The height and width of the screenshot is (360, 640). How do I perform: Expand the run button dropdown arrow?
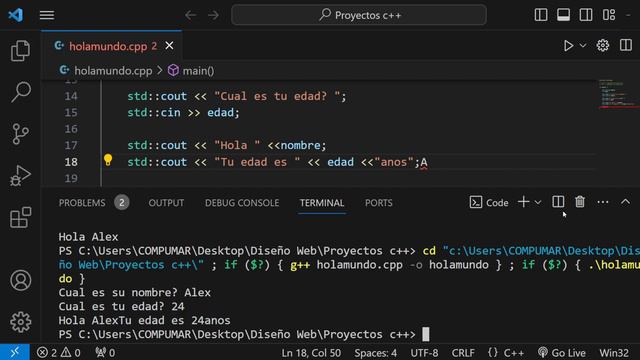coord(583,45)
